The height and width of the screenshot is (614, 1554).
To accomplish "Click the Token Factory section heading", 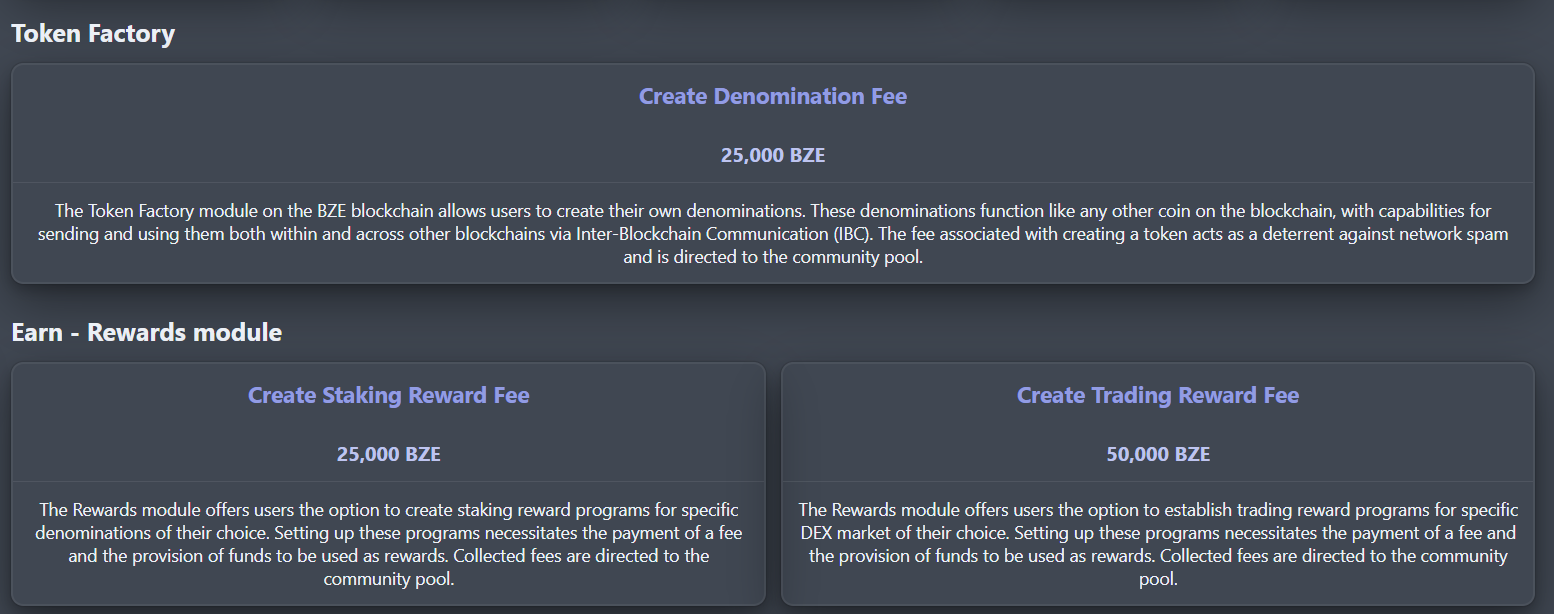I will point(93,34).
